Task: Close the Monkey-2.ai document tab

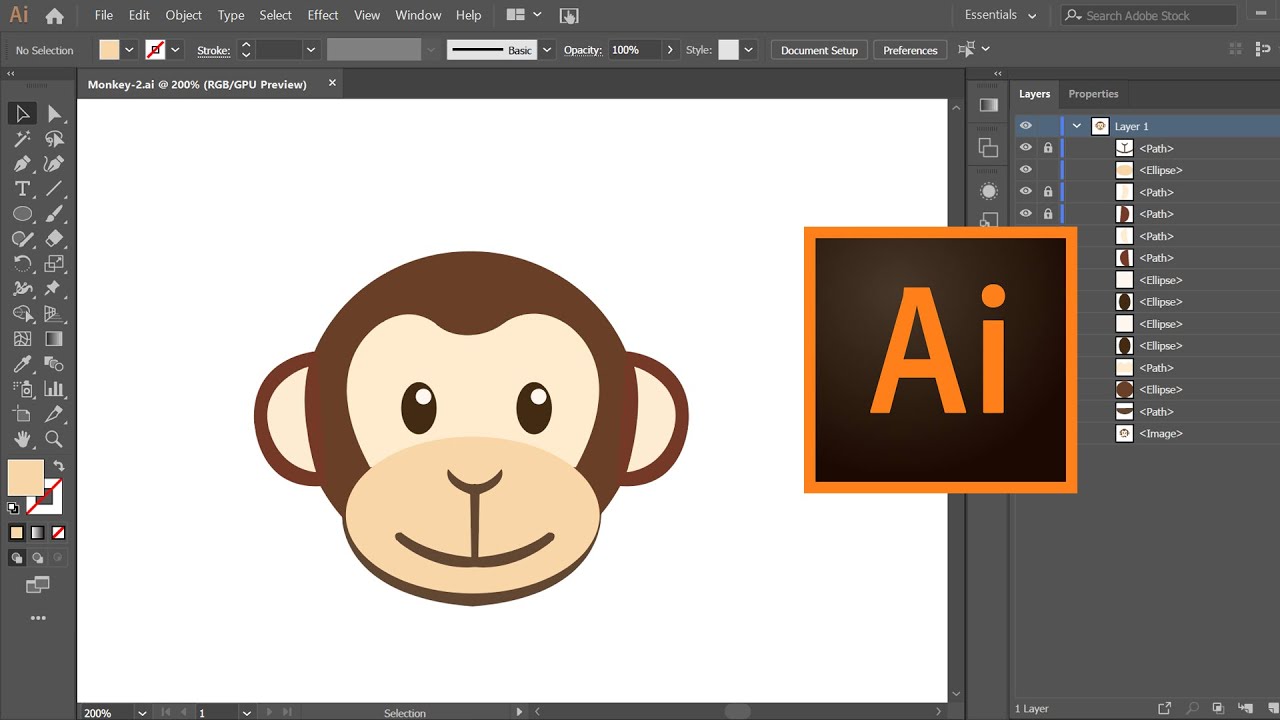Action: click(x=332, y=84)
